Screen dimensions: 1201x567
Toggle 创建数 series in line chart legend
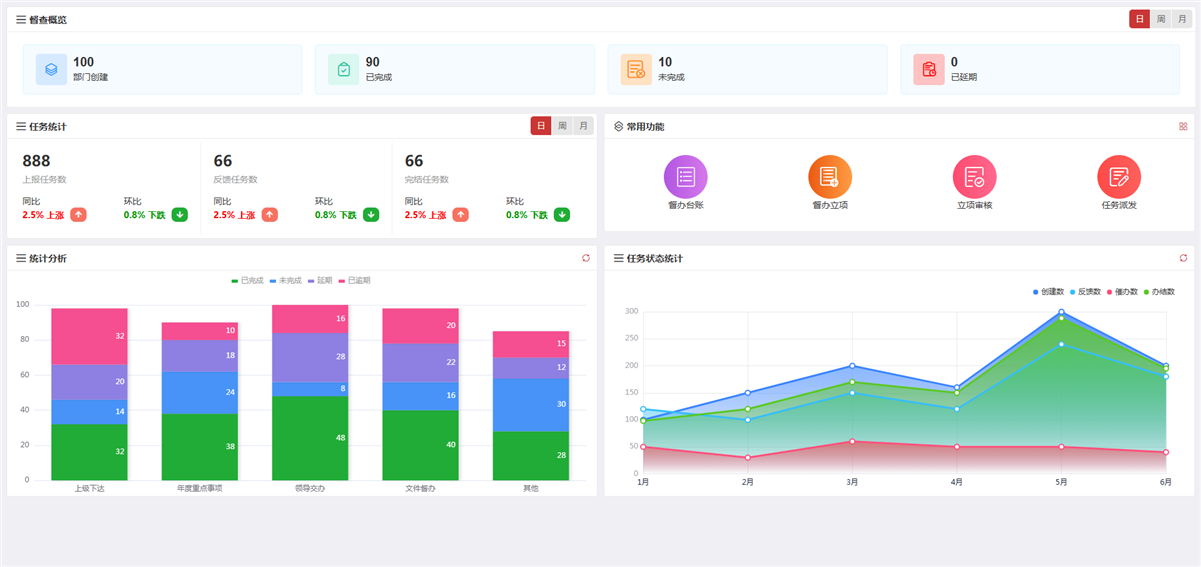(x=1049, y=292)
